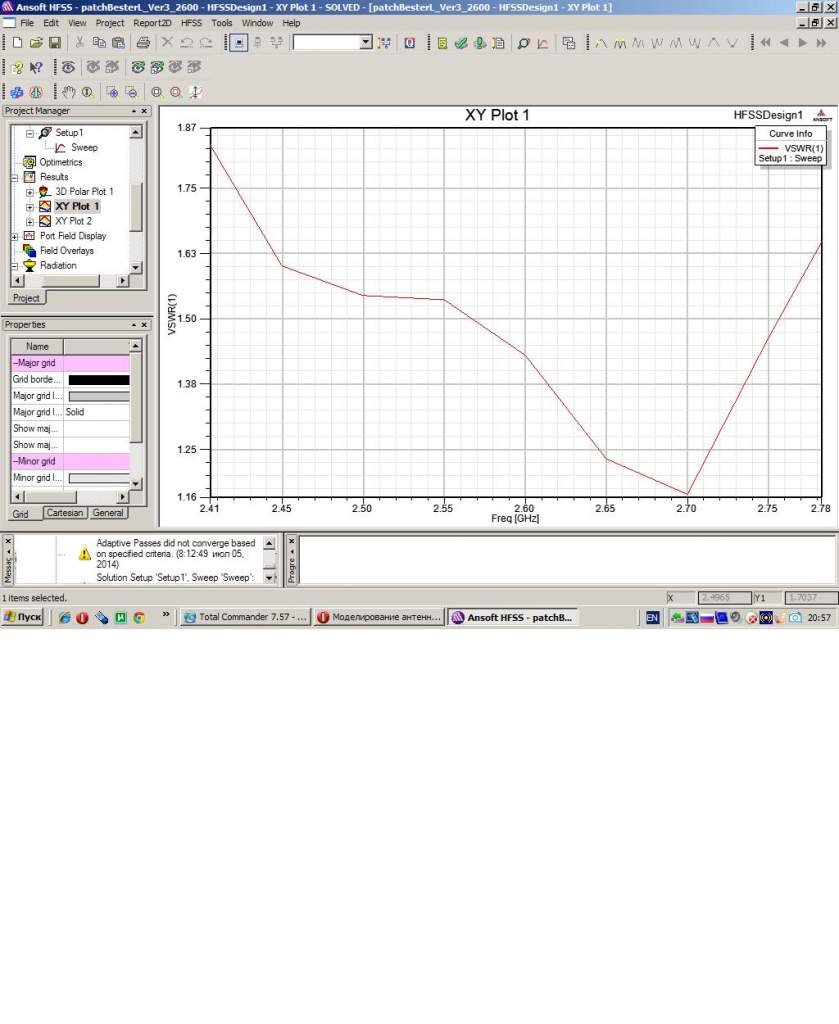Click the context help arrow icon
This screenshot has width=839, height=1024.
point(36,68)
